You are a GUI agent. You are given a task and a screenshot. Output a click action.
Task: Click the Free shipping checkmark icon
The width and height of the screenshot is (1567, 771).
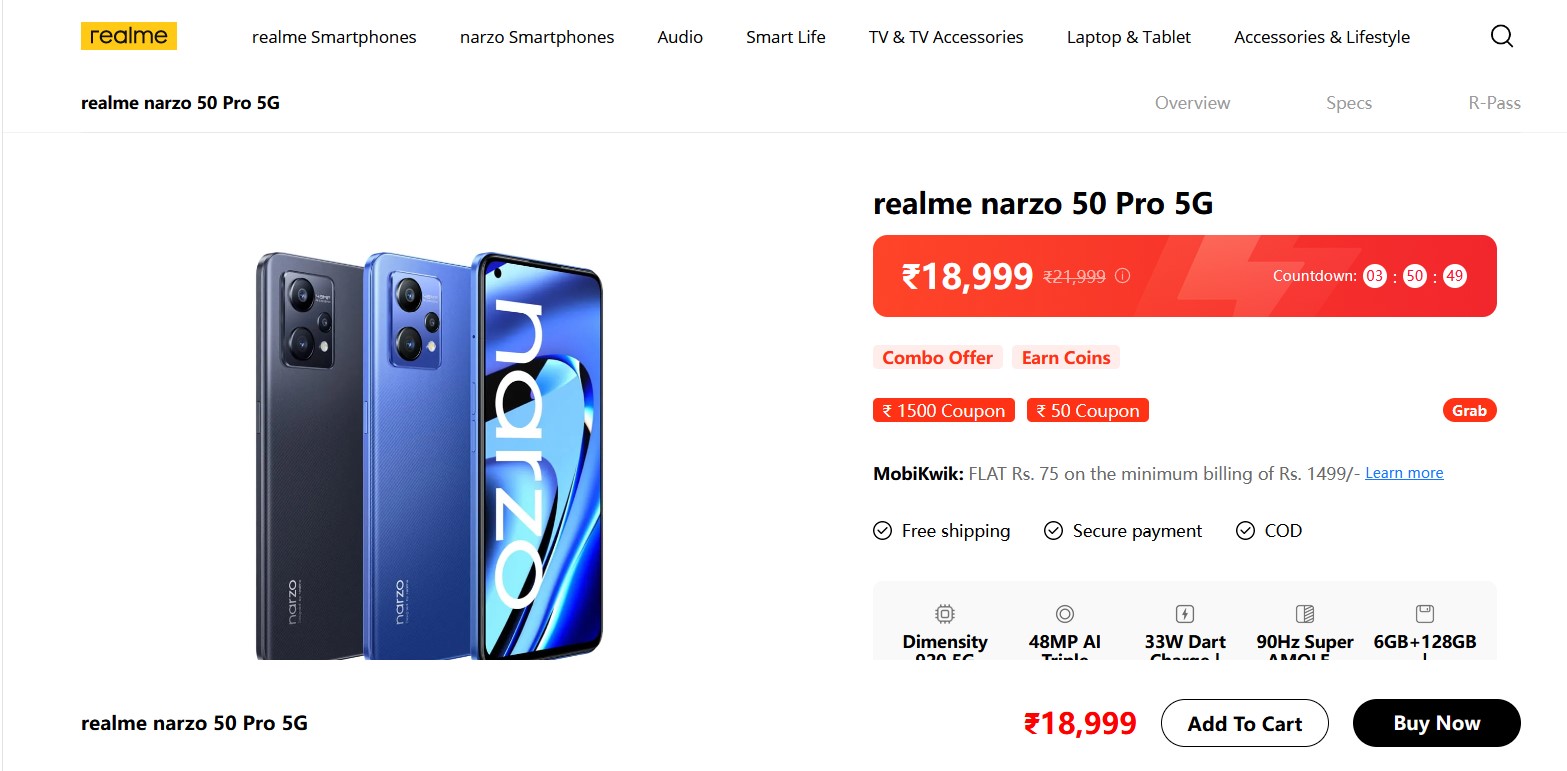tap(882, 531)
